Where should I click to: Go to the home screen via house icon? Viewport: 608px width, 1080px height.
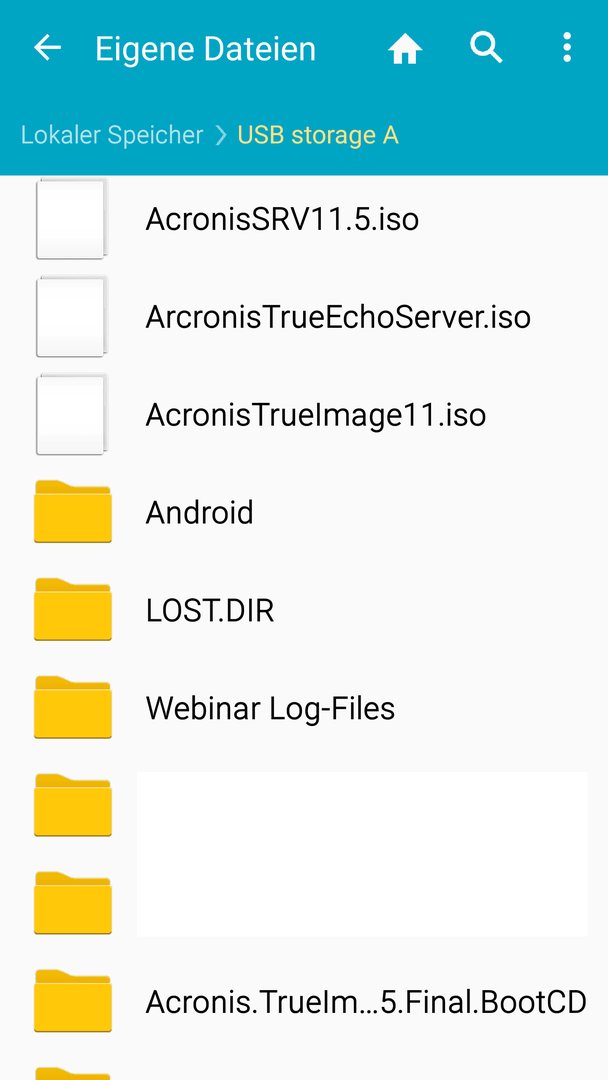coord(405,49)
